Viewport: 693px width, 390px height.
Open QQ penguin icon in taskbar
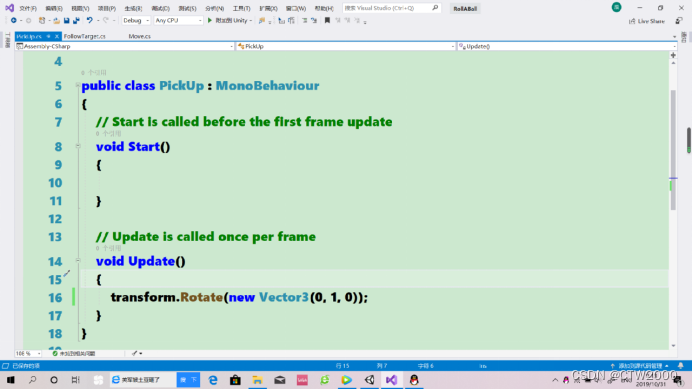coord(414,380)
